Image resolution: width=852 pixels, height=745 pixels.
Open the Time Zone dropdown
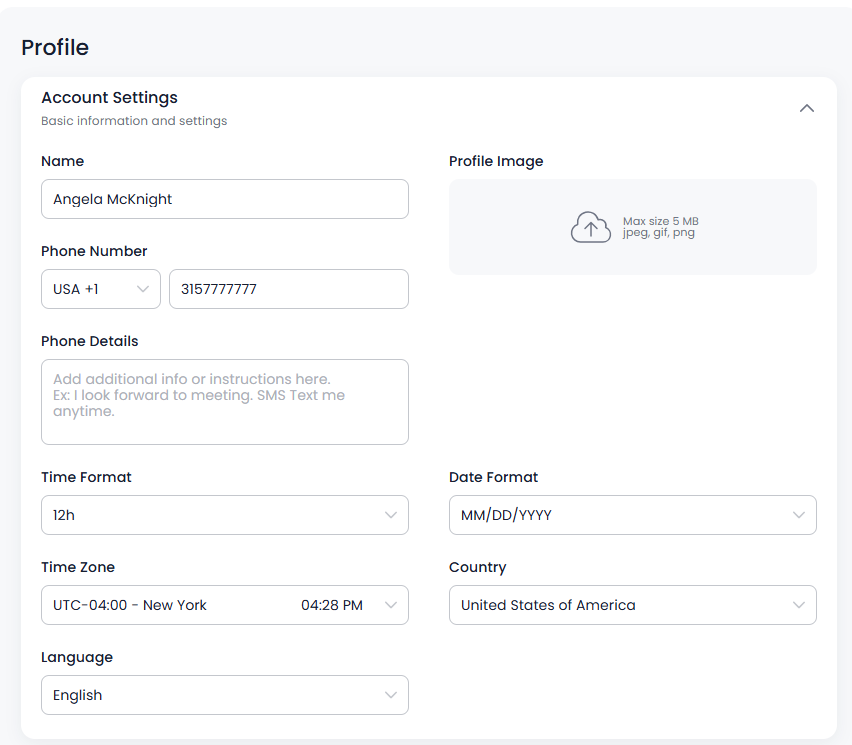pyautogui.click(x=225, y=605)
